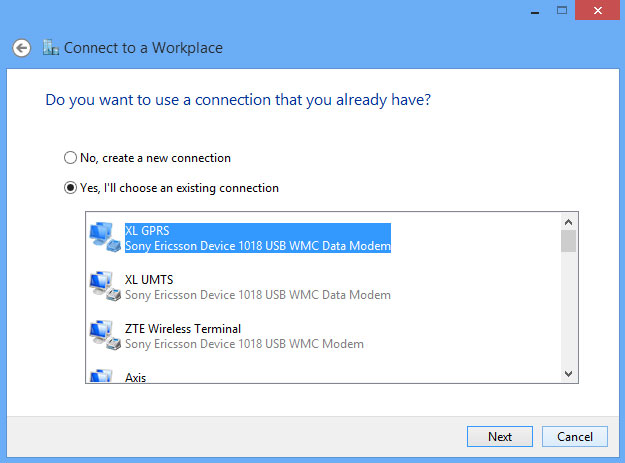Viewport: 625px width, 463px height.
Task: Click the Connect to a Workplace title icon
Action: [x=51, y=47]
